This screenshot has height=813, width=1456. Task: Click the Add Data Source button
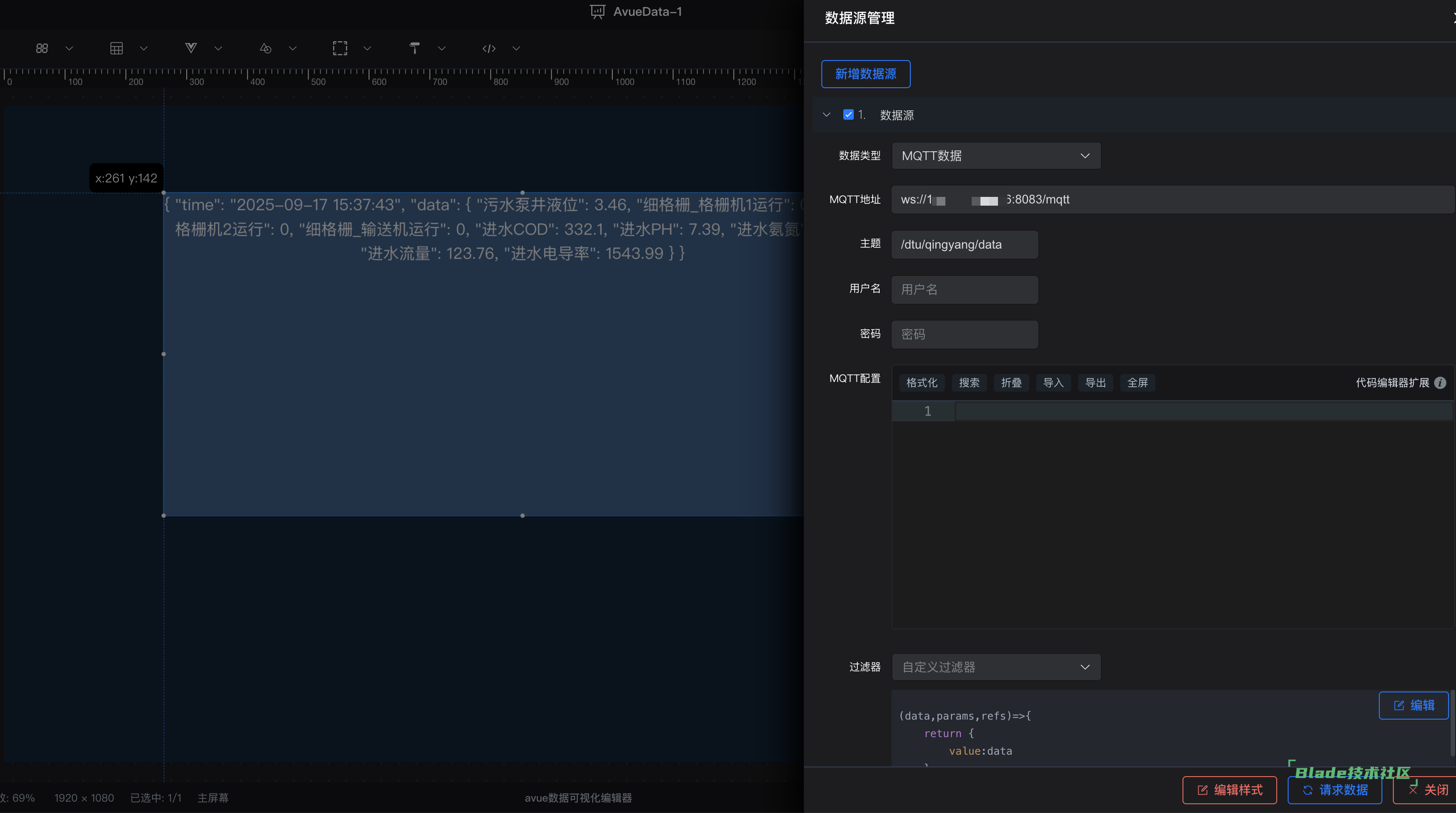point(865,74)
